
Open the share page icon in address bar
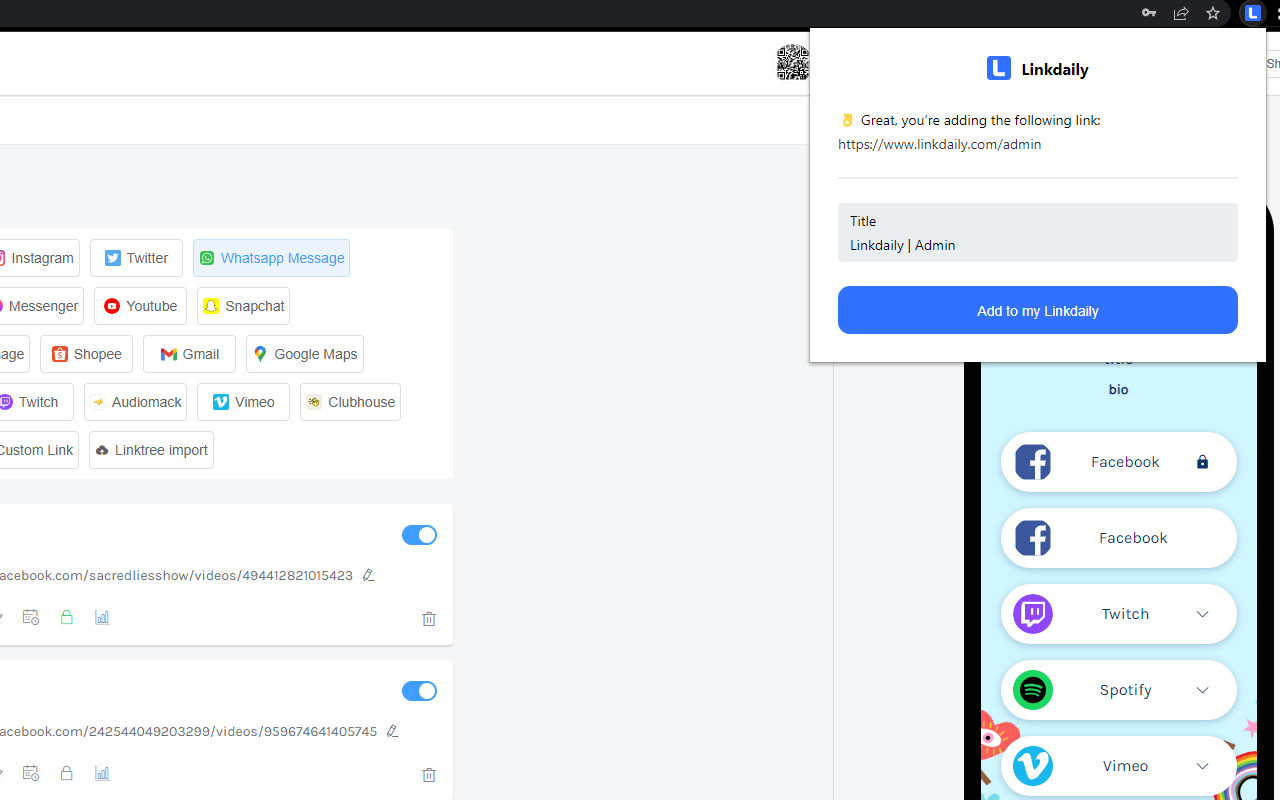1181,13
